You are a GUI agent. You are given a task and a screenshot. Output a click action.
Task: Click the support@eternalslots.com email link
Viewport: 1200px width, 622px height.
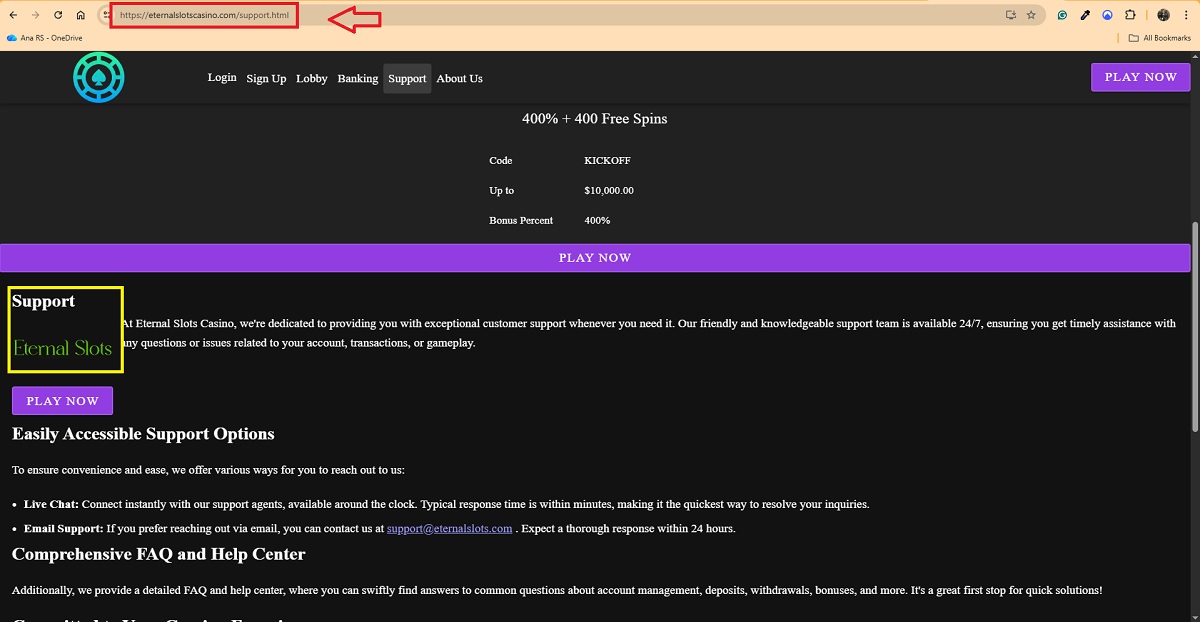click(449, 528)
